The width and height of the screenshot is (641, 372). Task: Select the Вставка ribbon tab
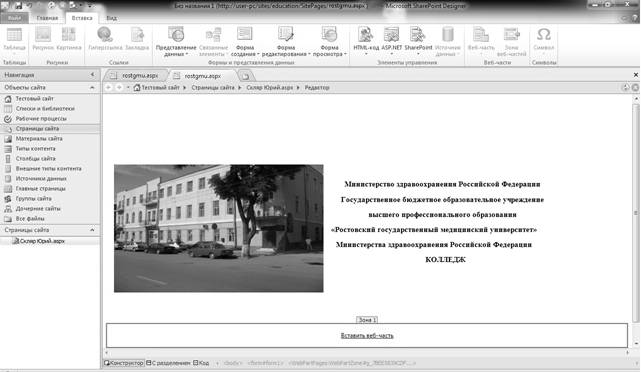82,18
